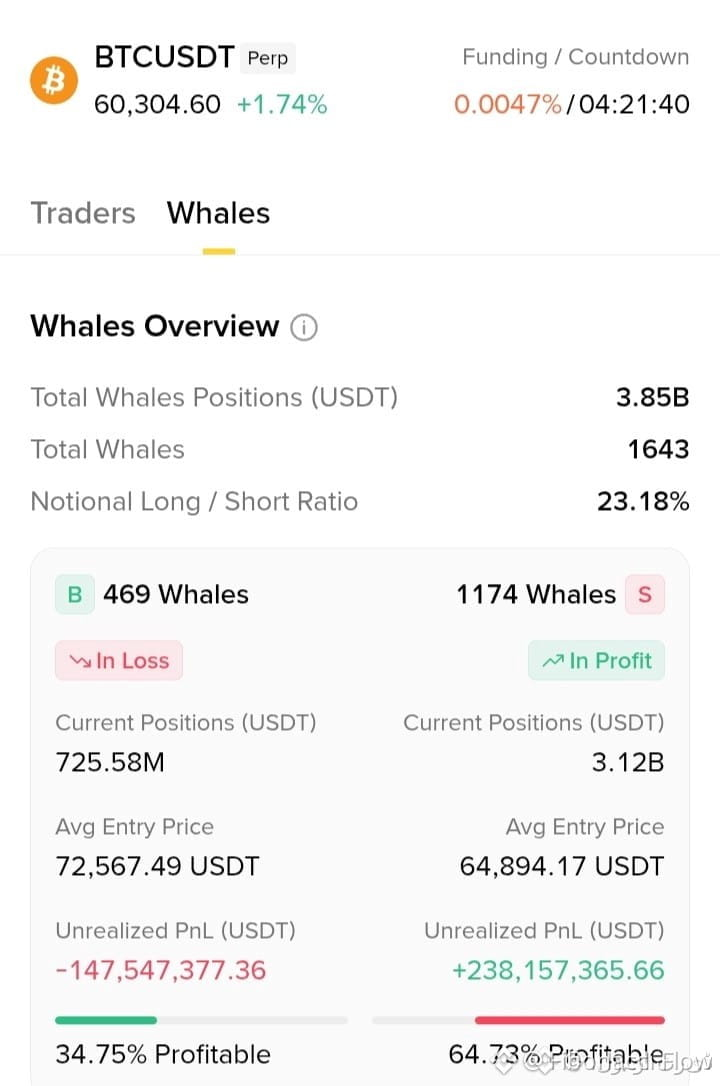This screenshot has width=720, height=1086.
Task: Click the red S short badge
Action: point(645,594)
